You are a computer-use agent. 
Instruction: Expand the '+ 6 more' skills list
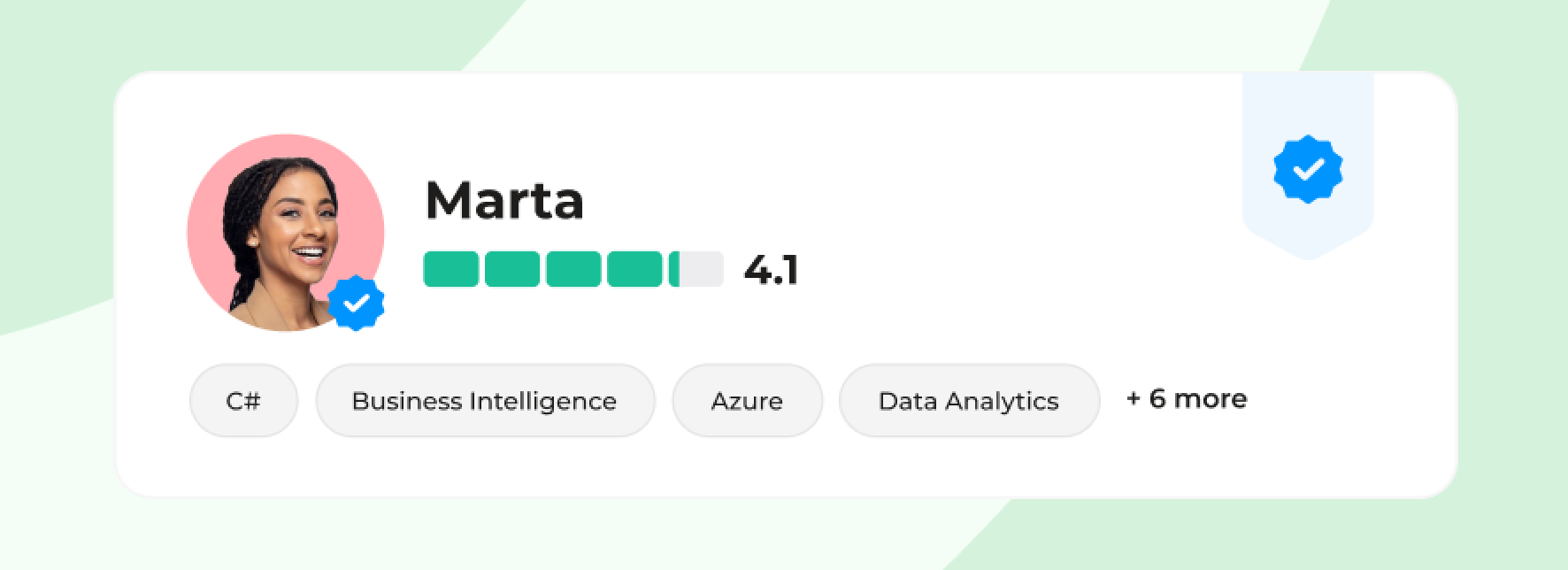(x=1187, y=399)
